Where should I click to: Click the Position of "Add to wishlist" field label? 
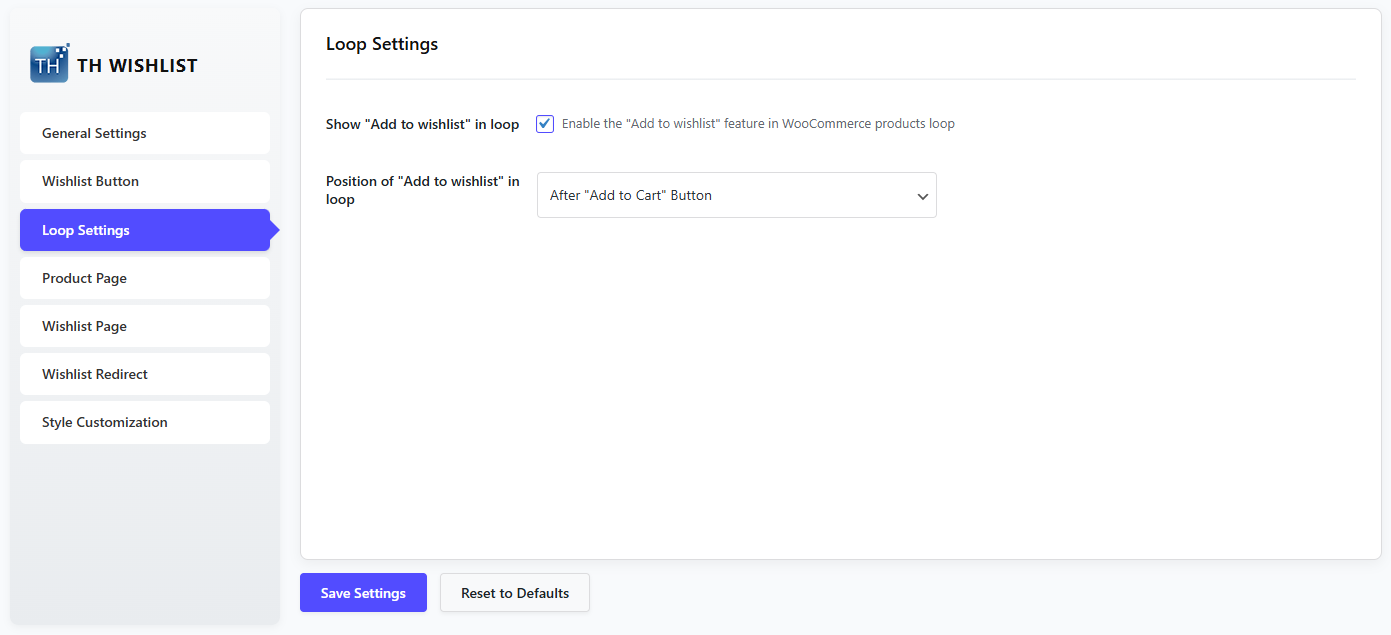[x=422, y=190]
